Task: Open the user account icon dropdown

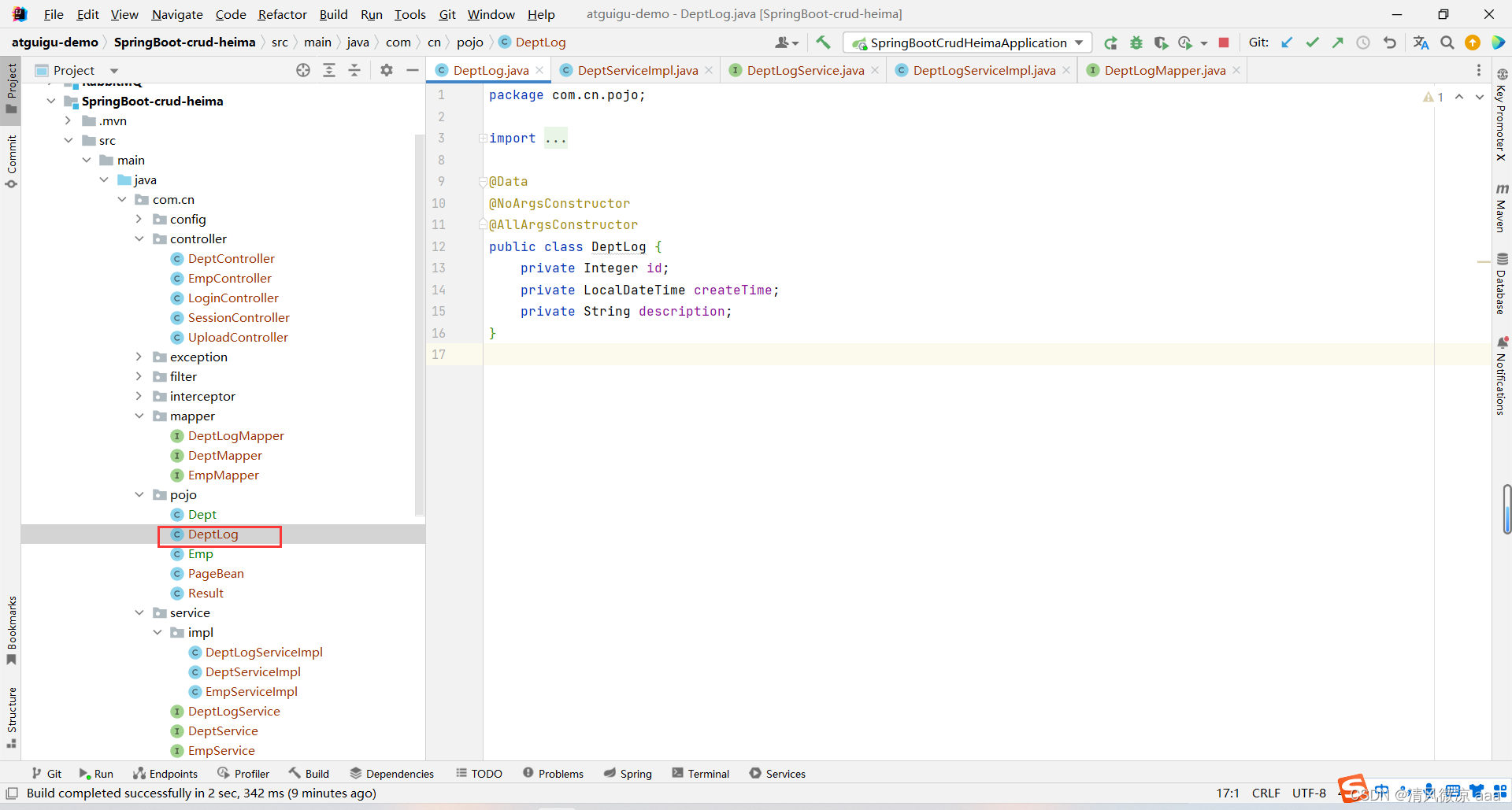Action: (x=787, y=43)
